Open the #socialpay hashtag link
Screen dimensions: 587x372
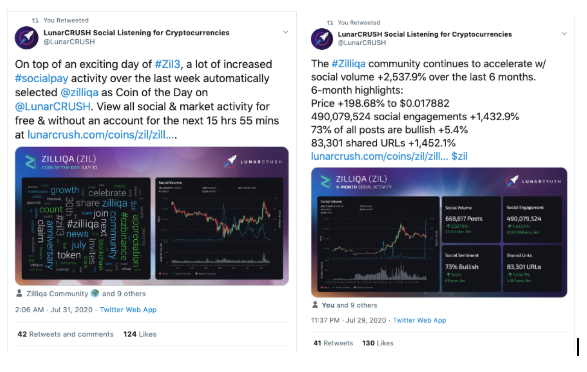(x=42, y=78)
